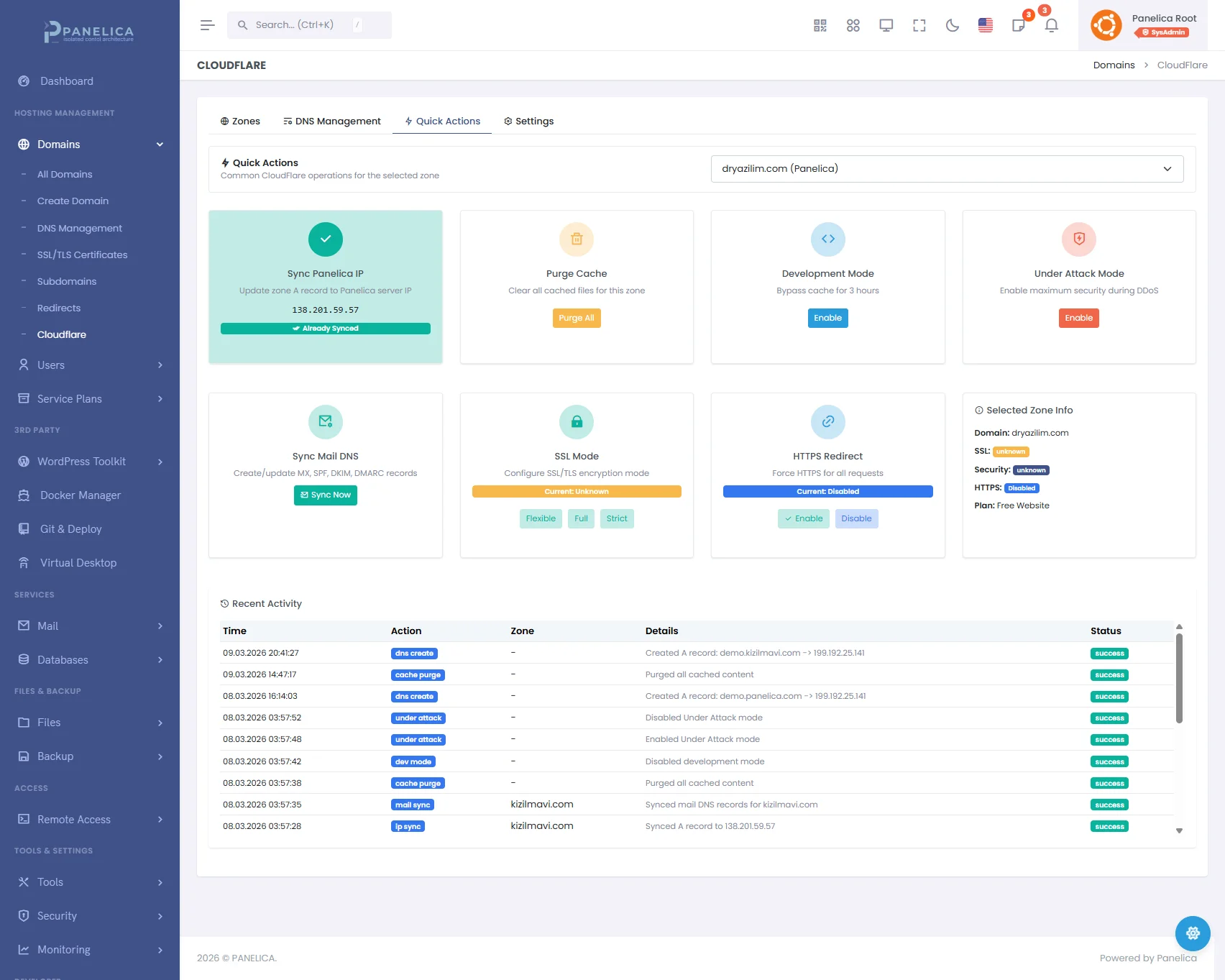Click the Sync Now button
This screenshot has height=980, width=1225.
[x=325, y=495]
